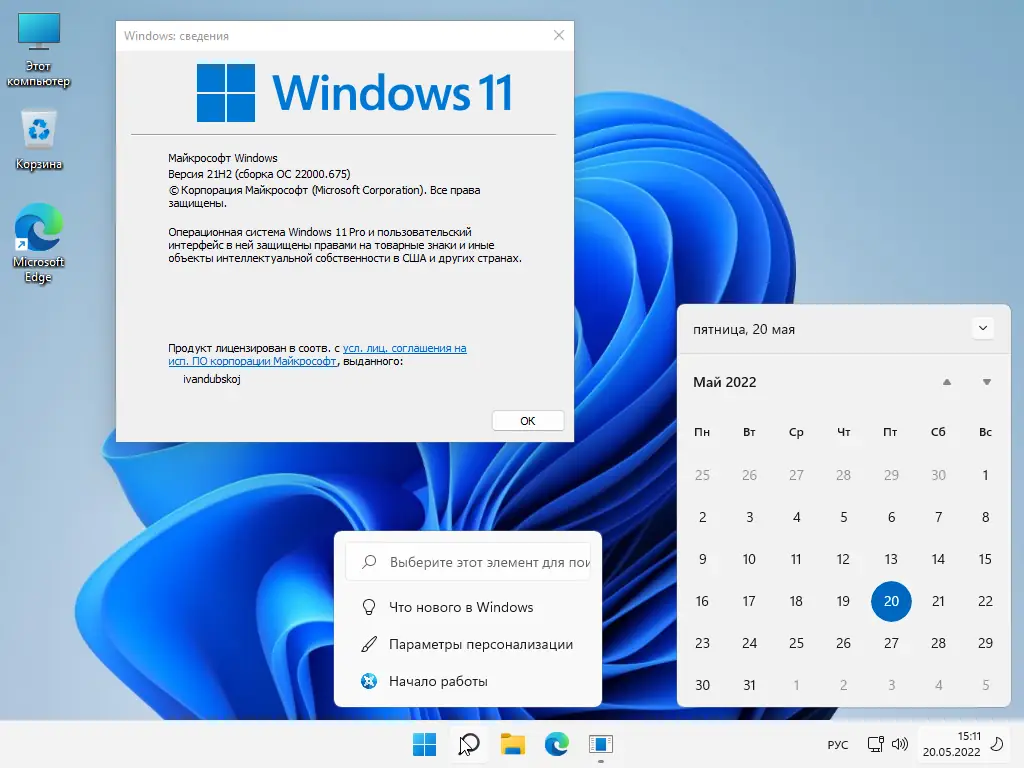1024x768 pixels.
Task: Click the Get Started app icon
Action: click(369, 681)
